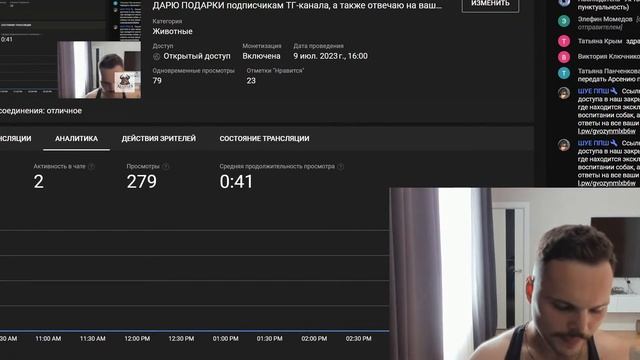
Task: Click the Дата проведения label
Action: pyautogui.click(x=318, y=46)
